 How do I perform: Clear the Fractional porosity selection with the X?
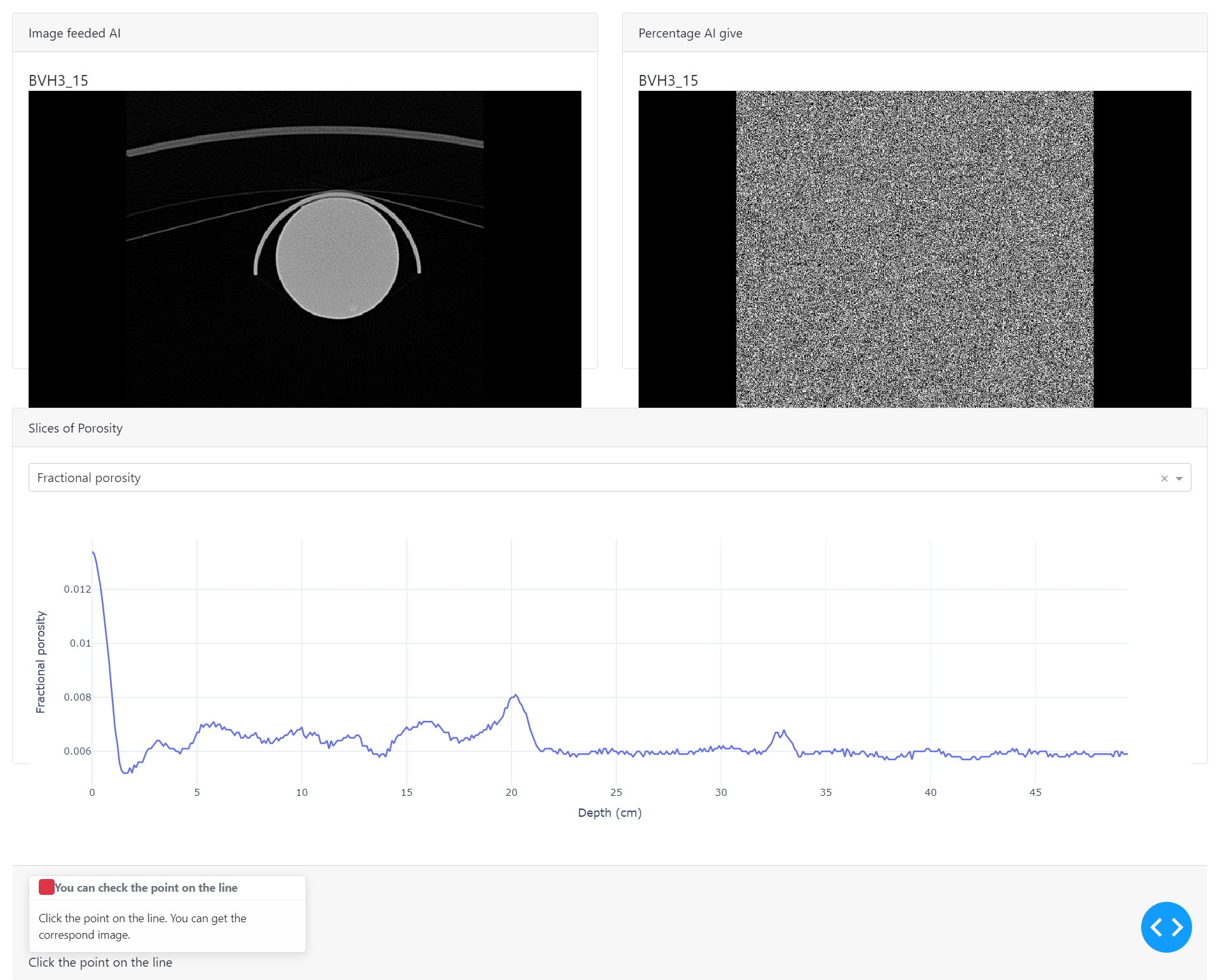tap(1164, 478)
